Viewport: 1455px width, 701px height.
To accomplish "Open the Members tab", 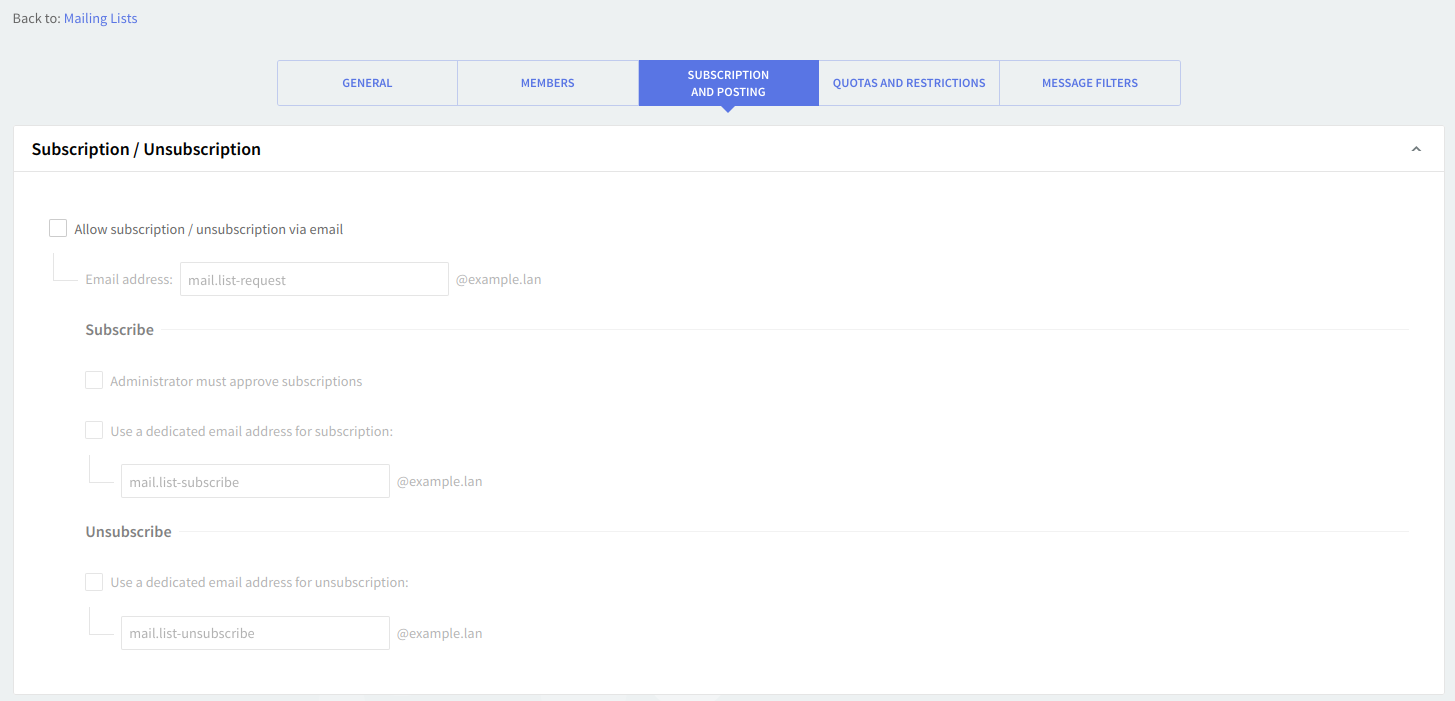I will (x=547, y=83).
